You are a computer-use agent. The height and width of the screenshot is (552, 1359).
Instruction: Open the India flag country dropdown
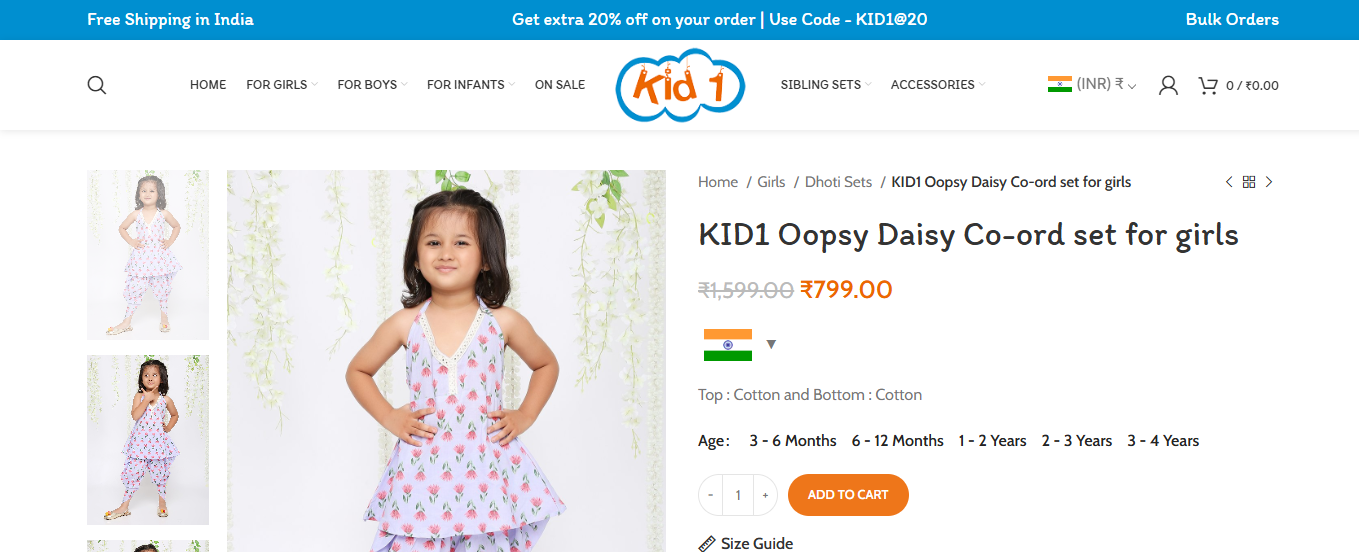740,345
